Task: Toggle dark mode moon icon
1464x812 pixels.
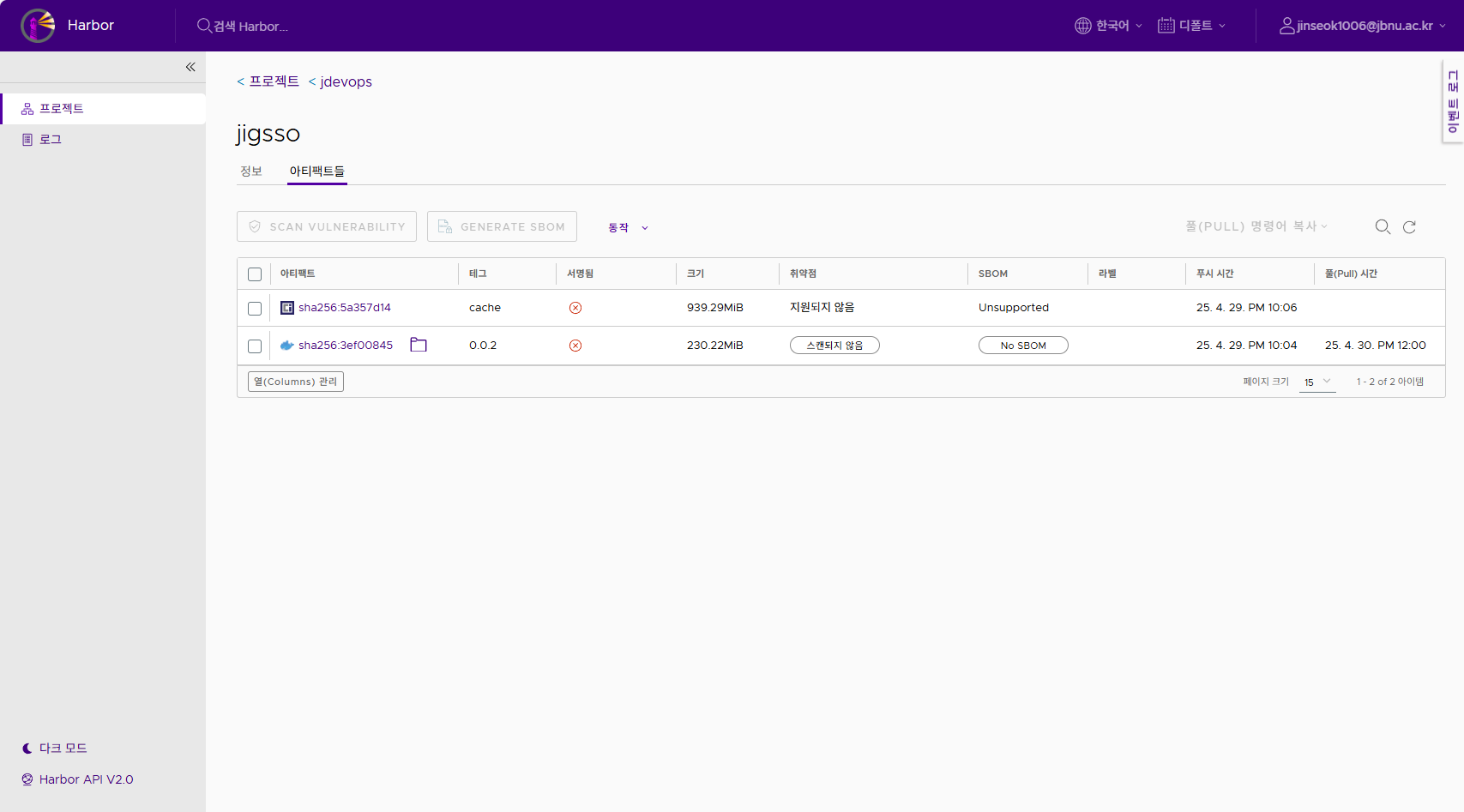Action: 27,749
